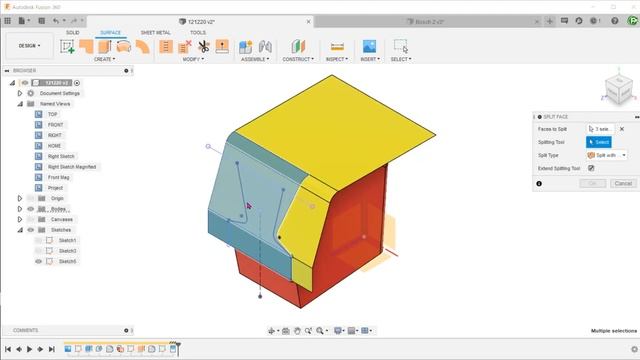Switch to the SHEET METAL tab
This screenshot has height=360, width=640.
point(156,33)
